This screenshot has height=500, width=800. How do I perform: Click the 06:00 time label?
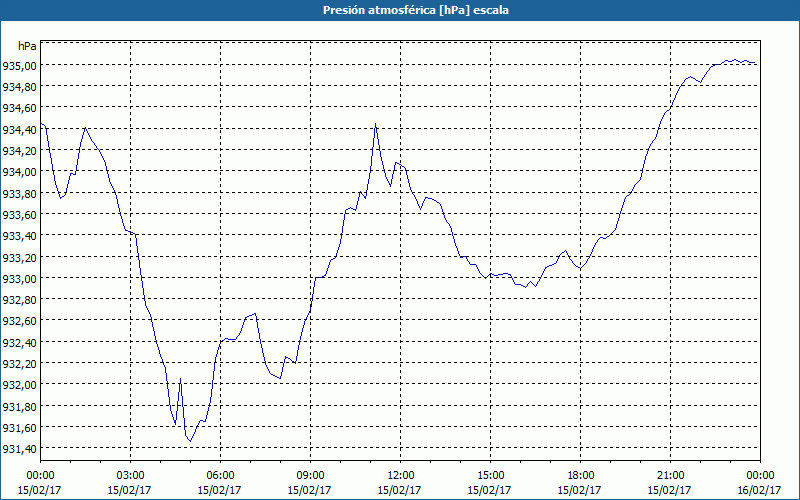click(x=220, y=476)
